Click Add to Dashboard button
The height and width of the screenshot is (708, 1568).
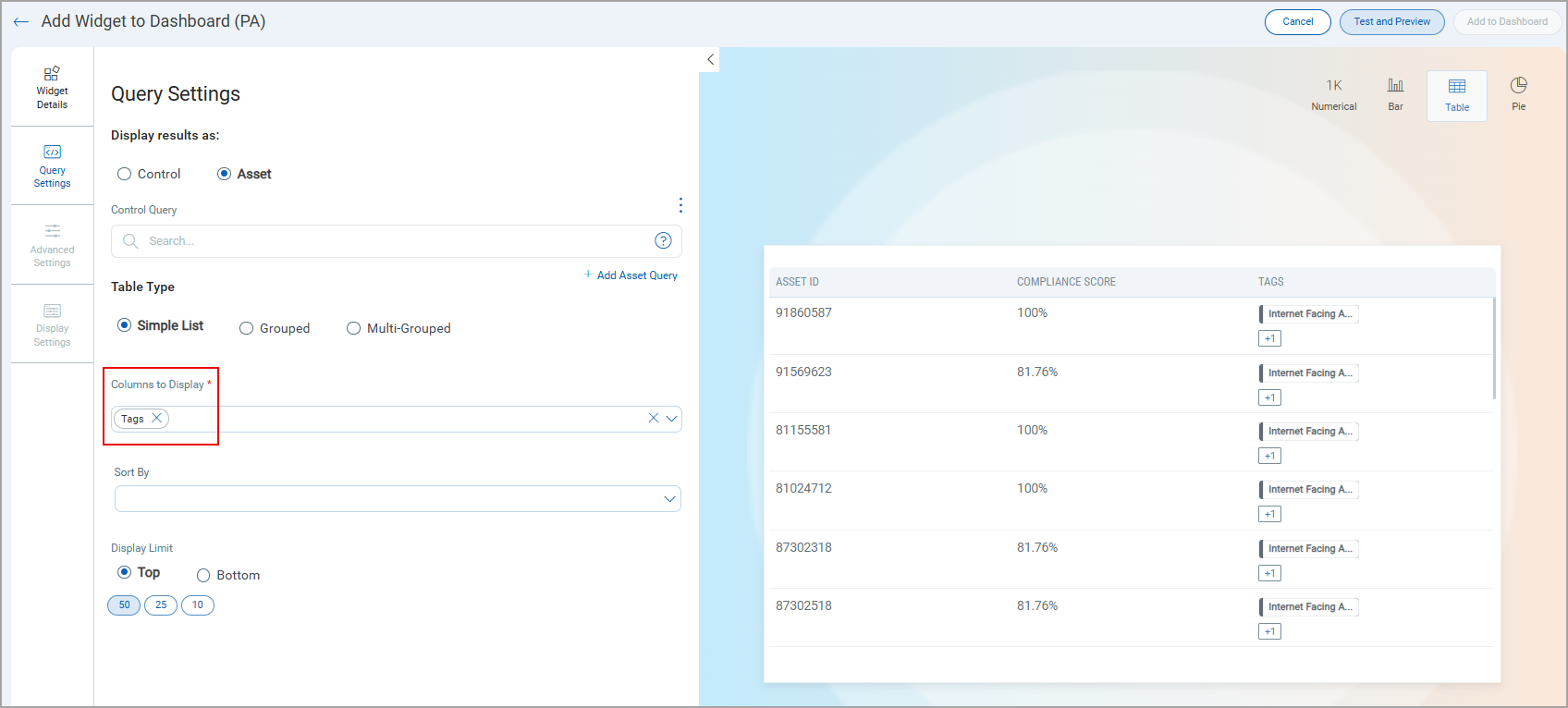1507,21
